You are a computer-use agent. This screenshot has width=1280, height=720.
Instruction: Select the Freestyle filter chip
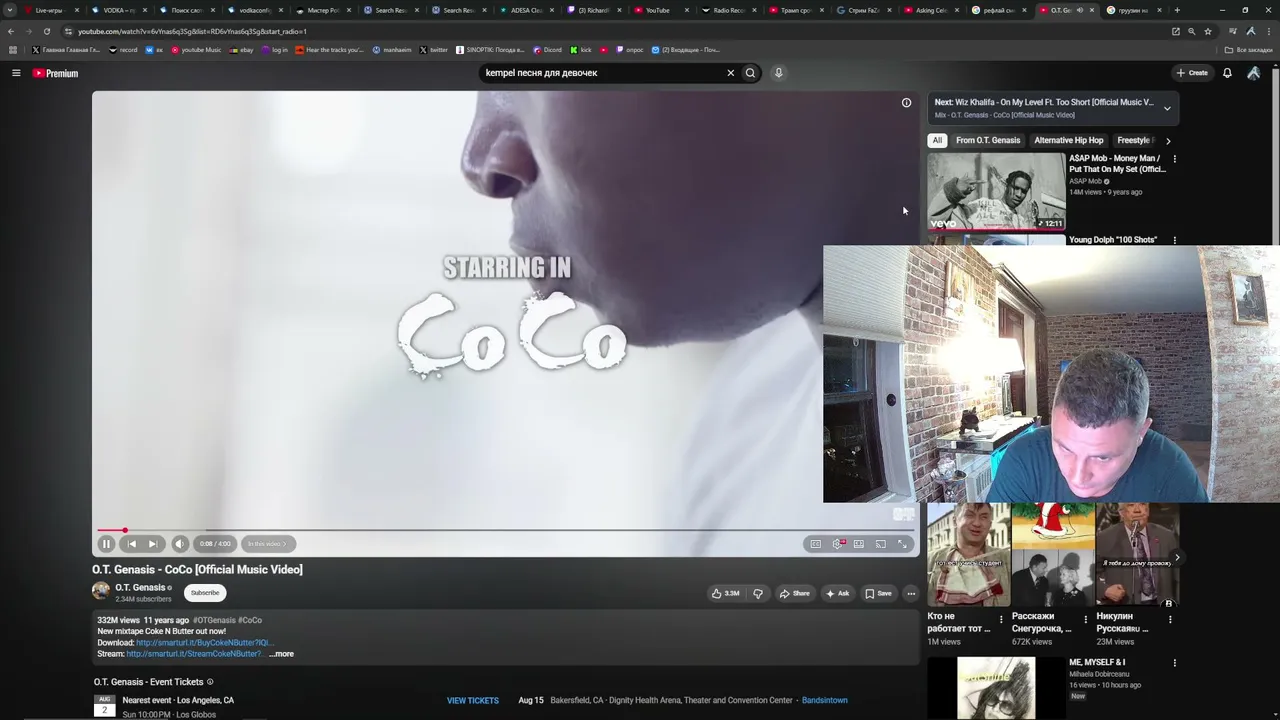[x=1135, y=140]
